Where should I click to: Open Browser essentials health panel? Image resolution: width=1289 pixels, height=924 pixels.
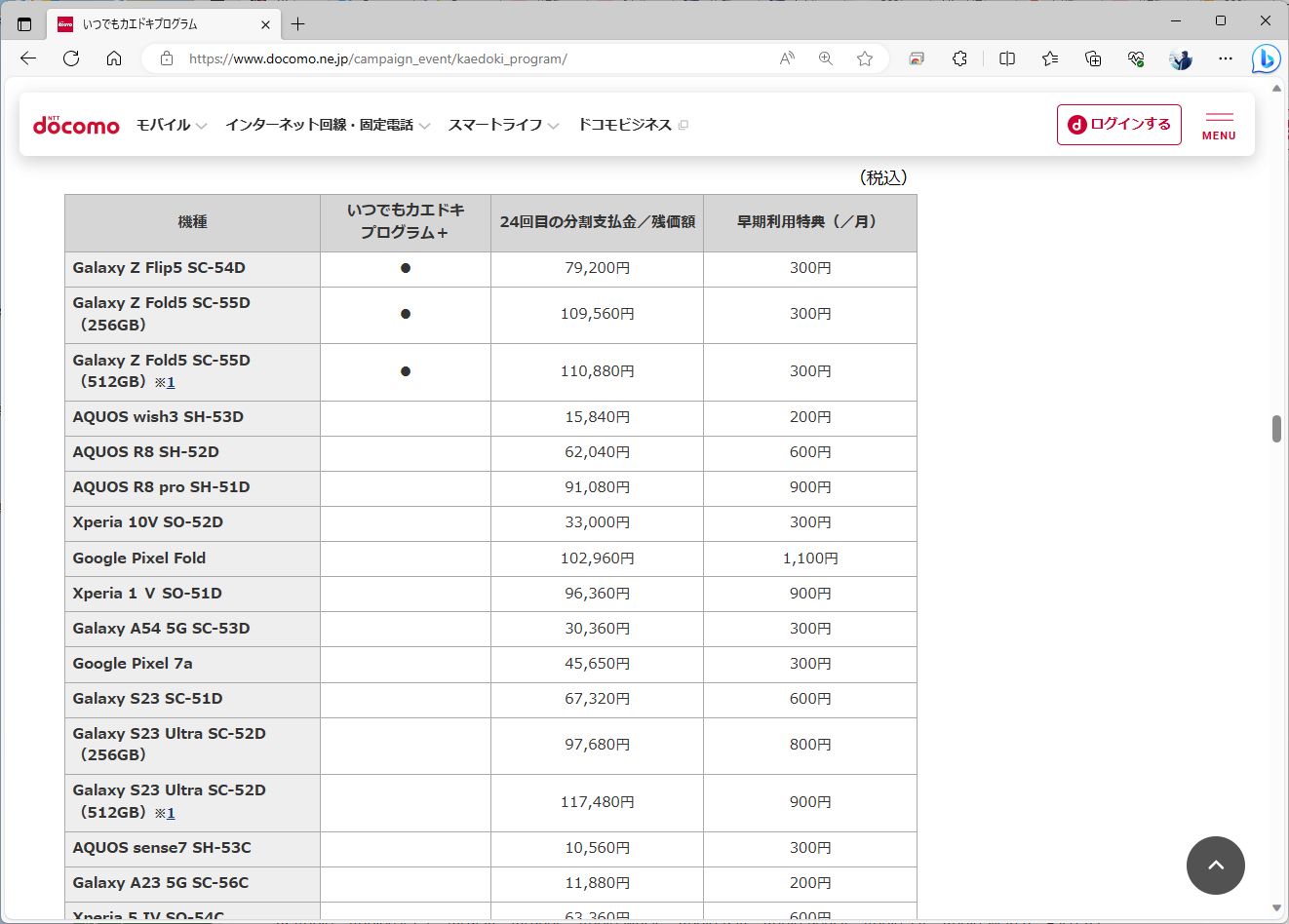point(1135,59)
